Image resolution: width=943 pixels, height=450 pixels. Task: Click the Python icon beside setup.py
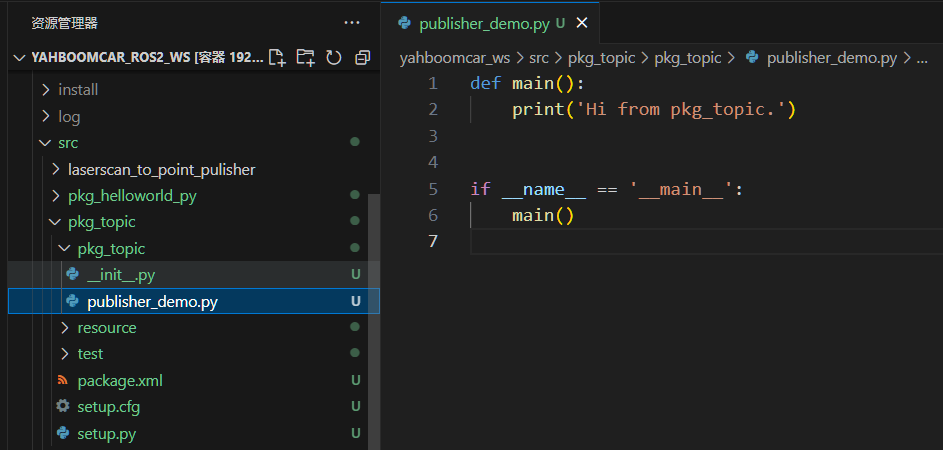tap(63, 434)
